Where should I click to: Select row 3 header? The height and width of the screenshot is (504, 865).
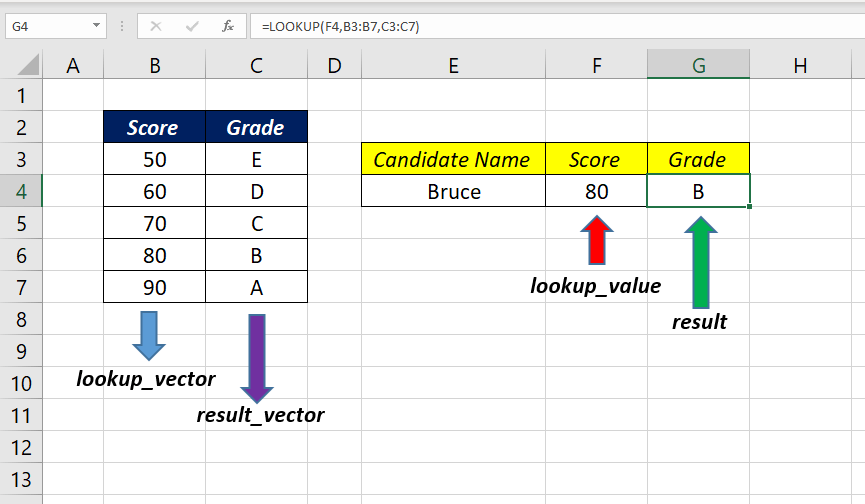click(x=21, y=159)
